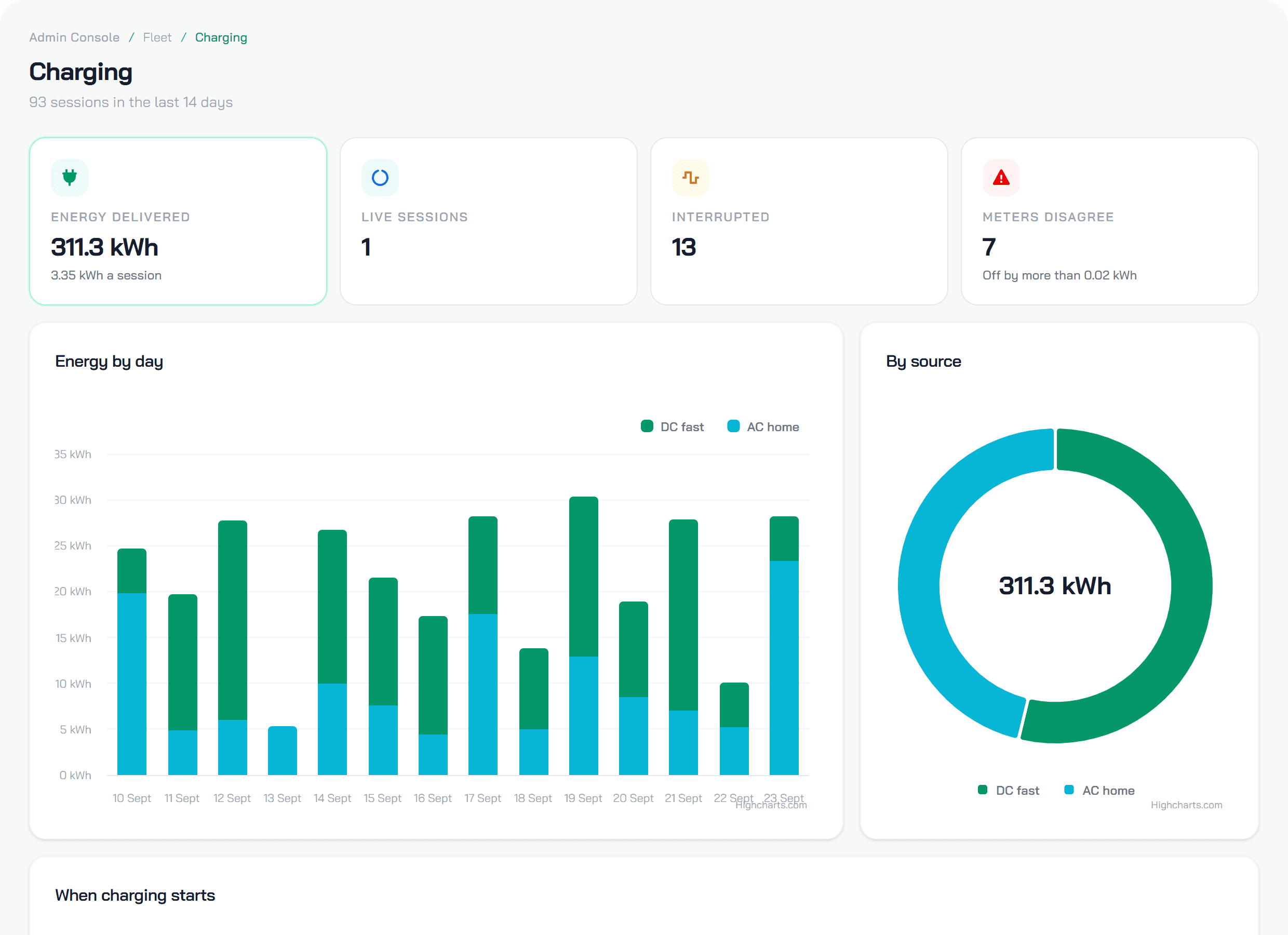Click the green plug icon on Energy Delivered card
The height and width of the screenshot is (935, 1288).
click(69, 178)
